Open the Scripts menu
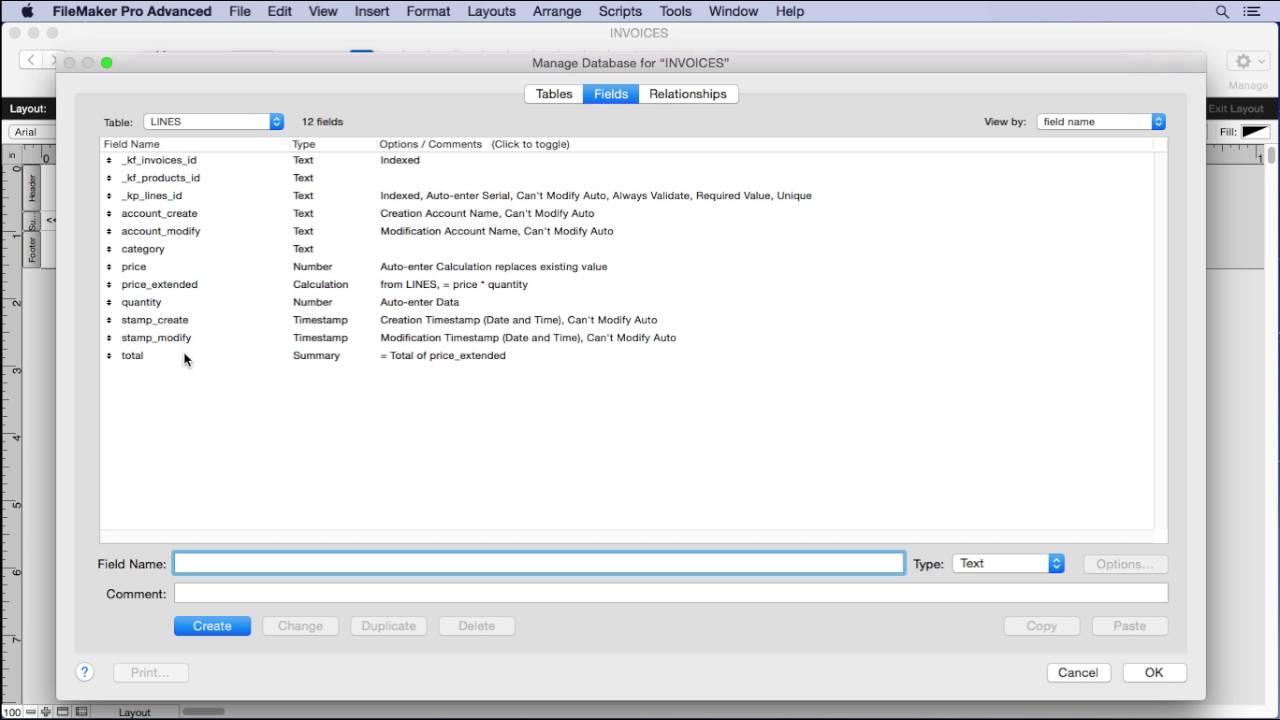The width and height of the screenshot is (1280, 720). click(x=620, y=11)
